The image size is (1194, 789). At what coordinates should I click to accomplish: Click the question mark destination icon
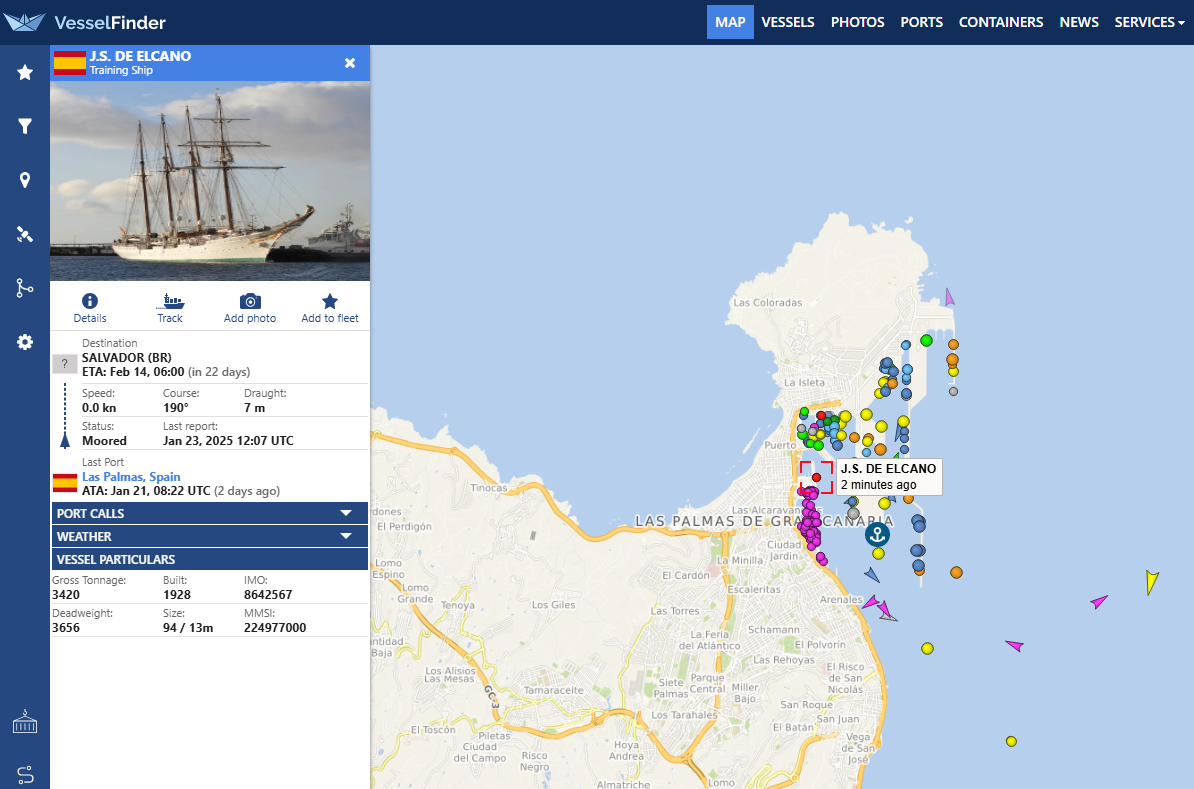(65, 363)
